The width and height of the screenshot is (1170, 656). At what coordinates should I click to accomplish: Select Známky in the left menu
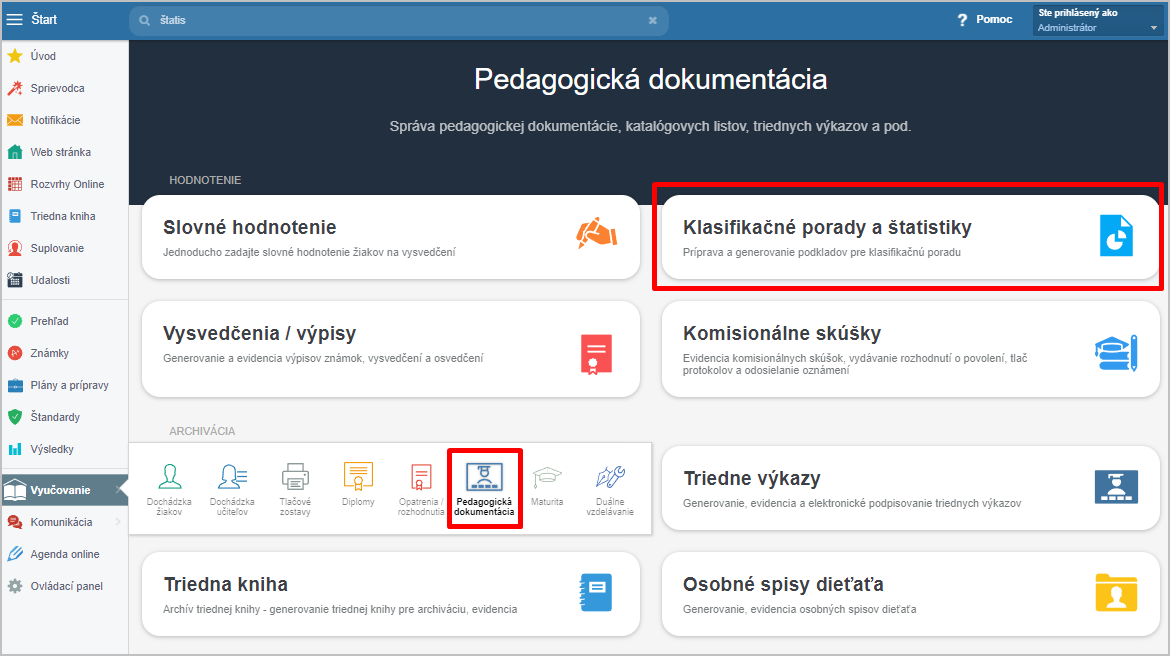pos(49,353)
